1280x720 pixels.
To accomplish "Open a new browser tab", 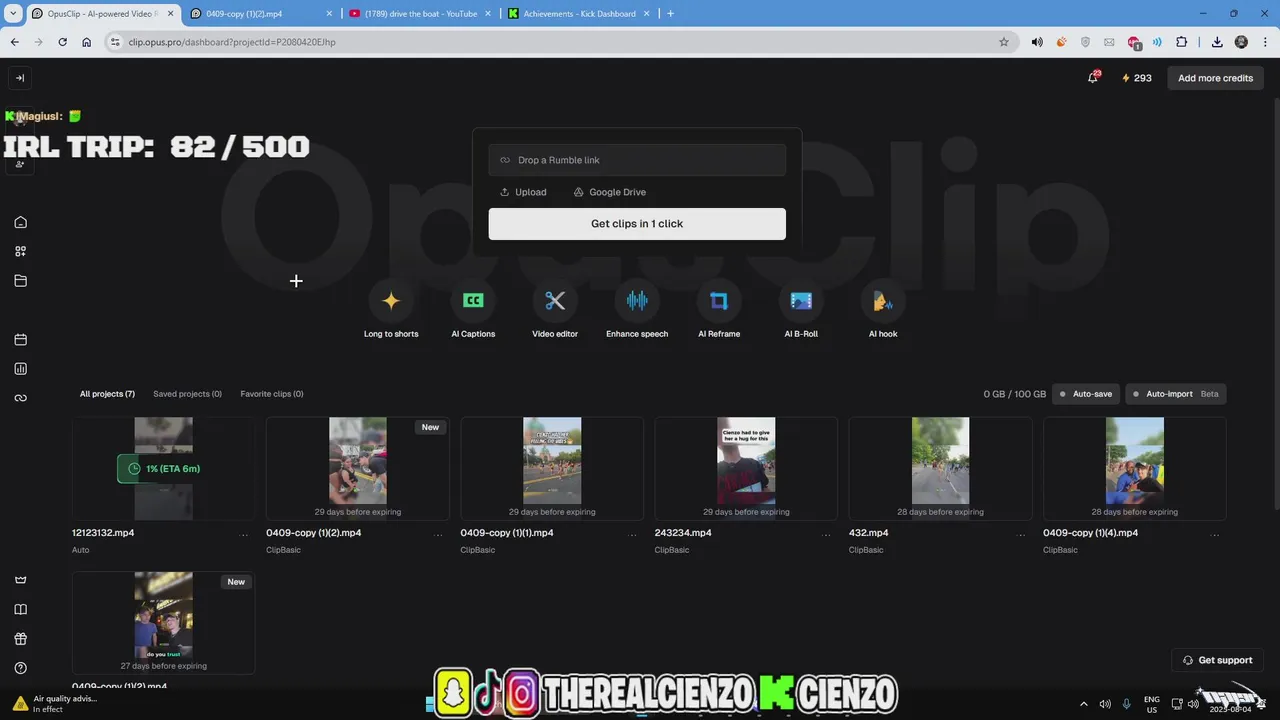I will pyautogui.click(x=670, y=14).
